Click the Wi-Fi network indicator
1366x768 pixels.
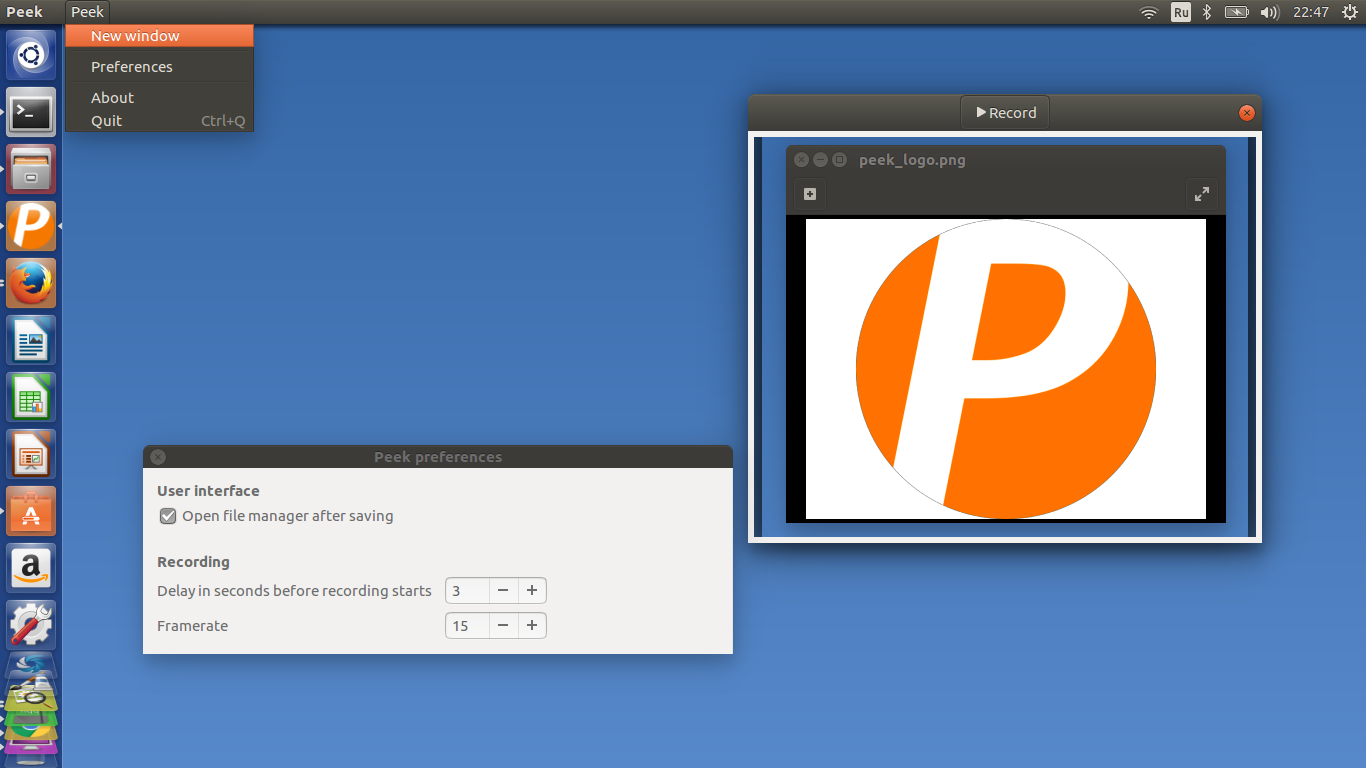point(1149,12)
